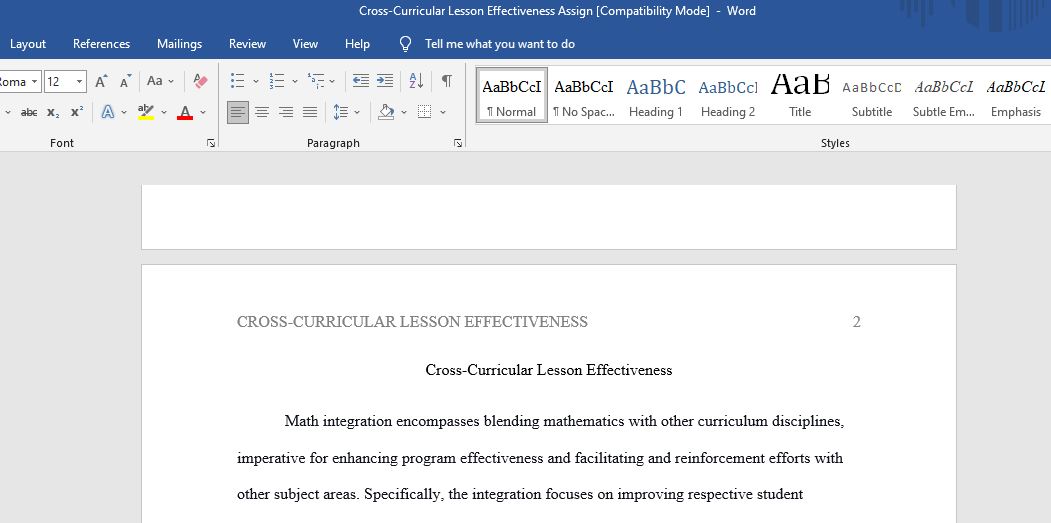
Task: Apply red font color
Action: pyautogui.click(x=185, y=112)
